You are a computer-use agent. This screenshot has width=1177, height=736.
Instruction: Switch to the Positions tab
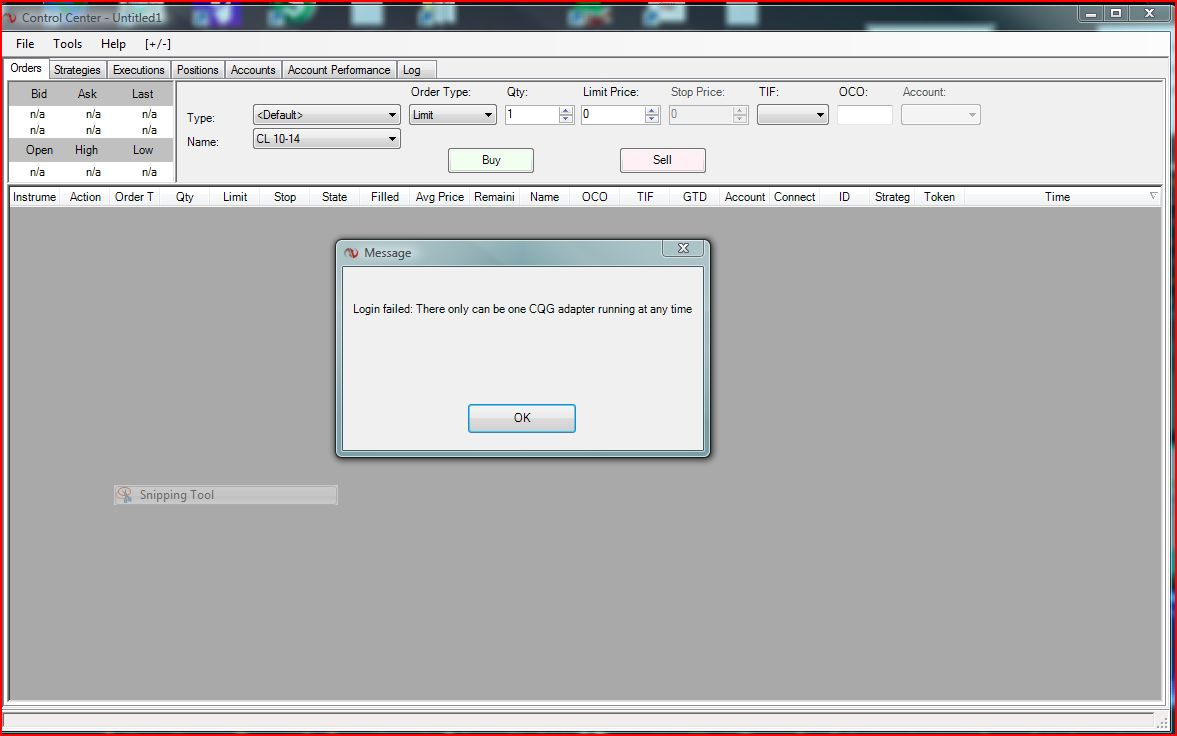click(x=197, y=70)
